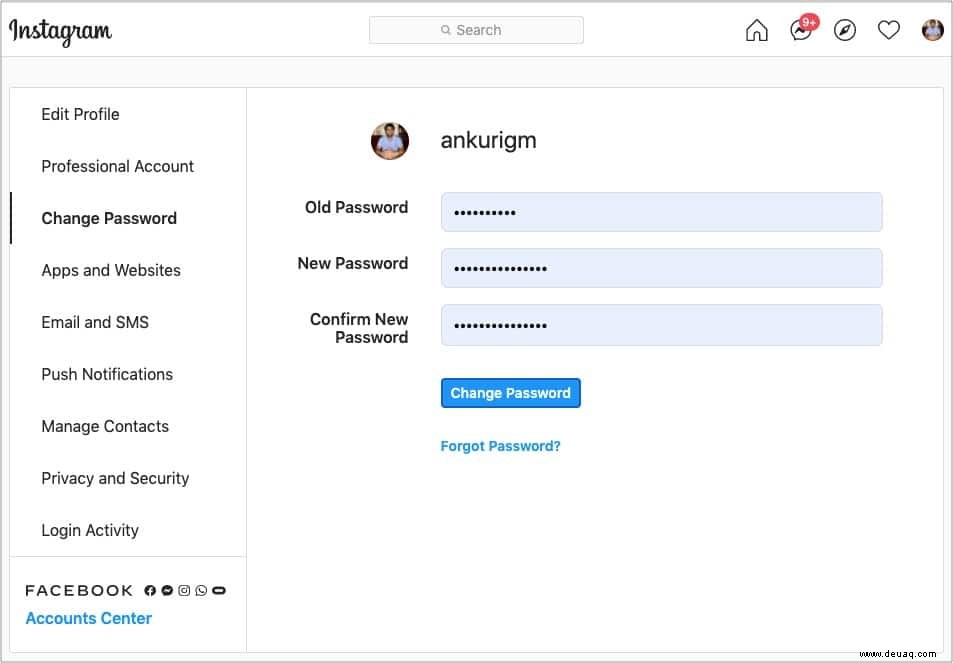Click the Old Password label
The height and width of the screenshot is (663, 953).
(x=356, y=207)
